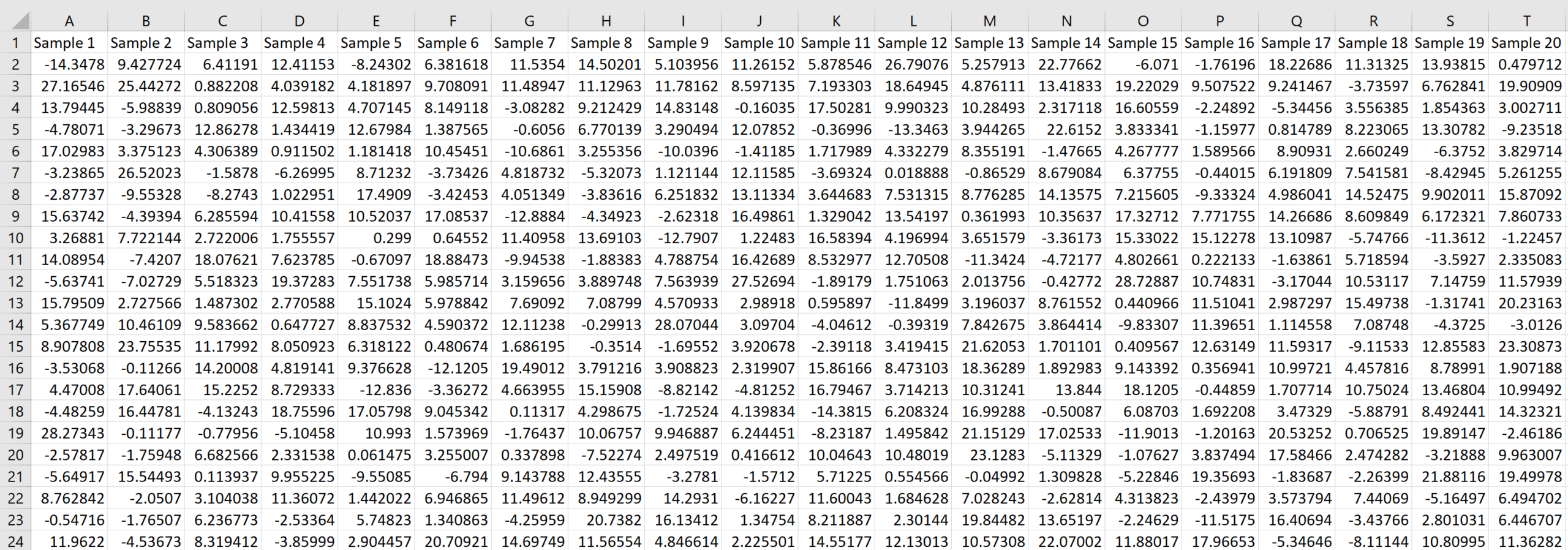1568x550 pixels.
Task: Select cell containing -14.3478
Action: pos(69,64)
